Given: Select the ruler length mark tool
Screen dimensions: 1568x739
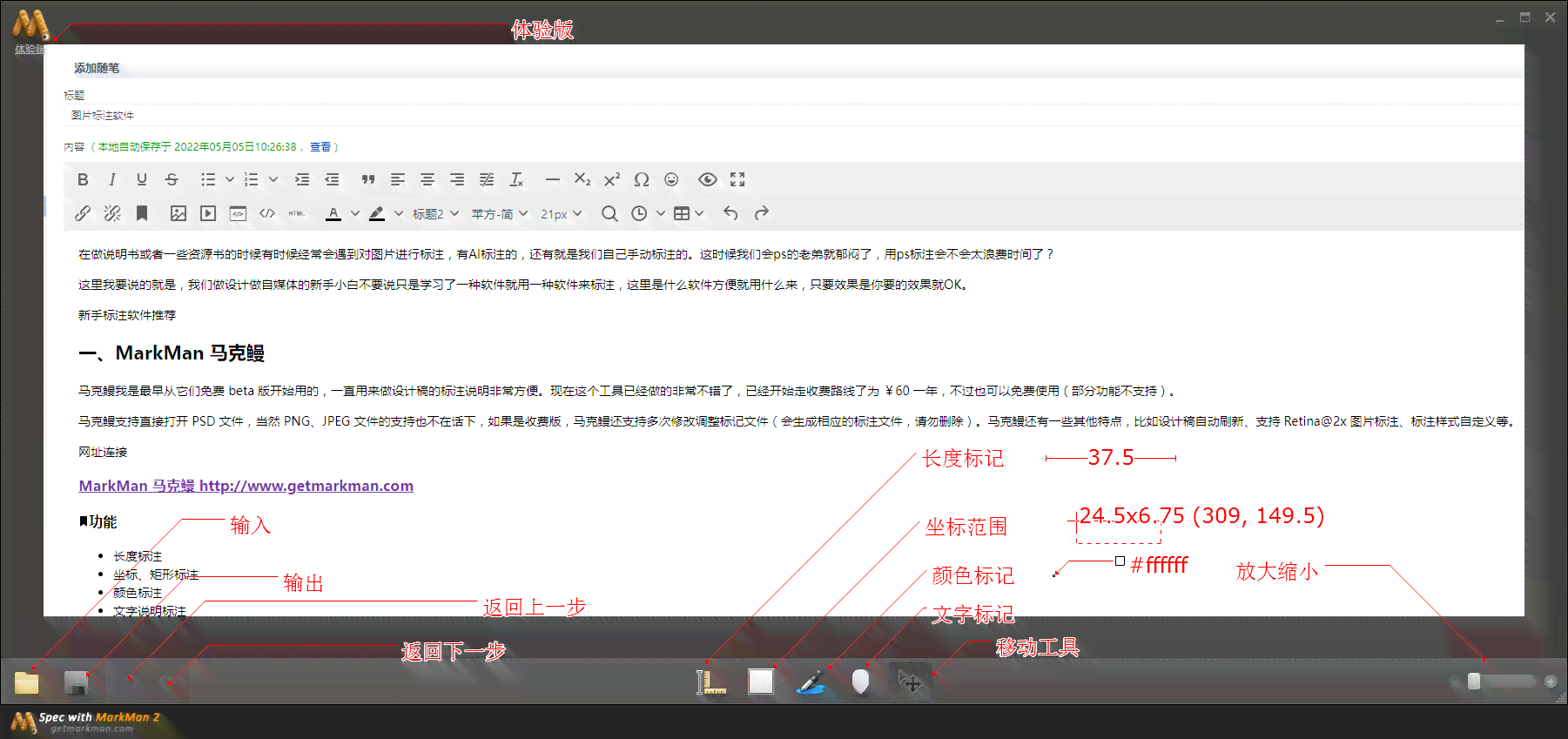Looking at the screenshot, I should click(711, 682).
